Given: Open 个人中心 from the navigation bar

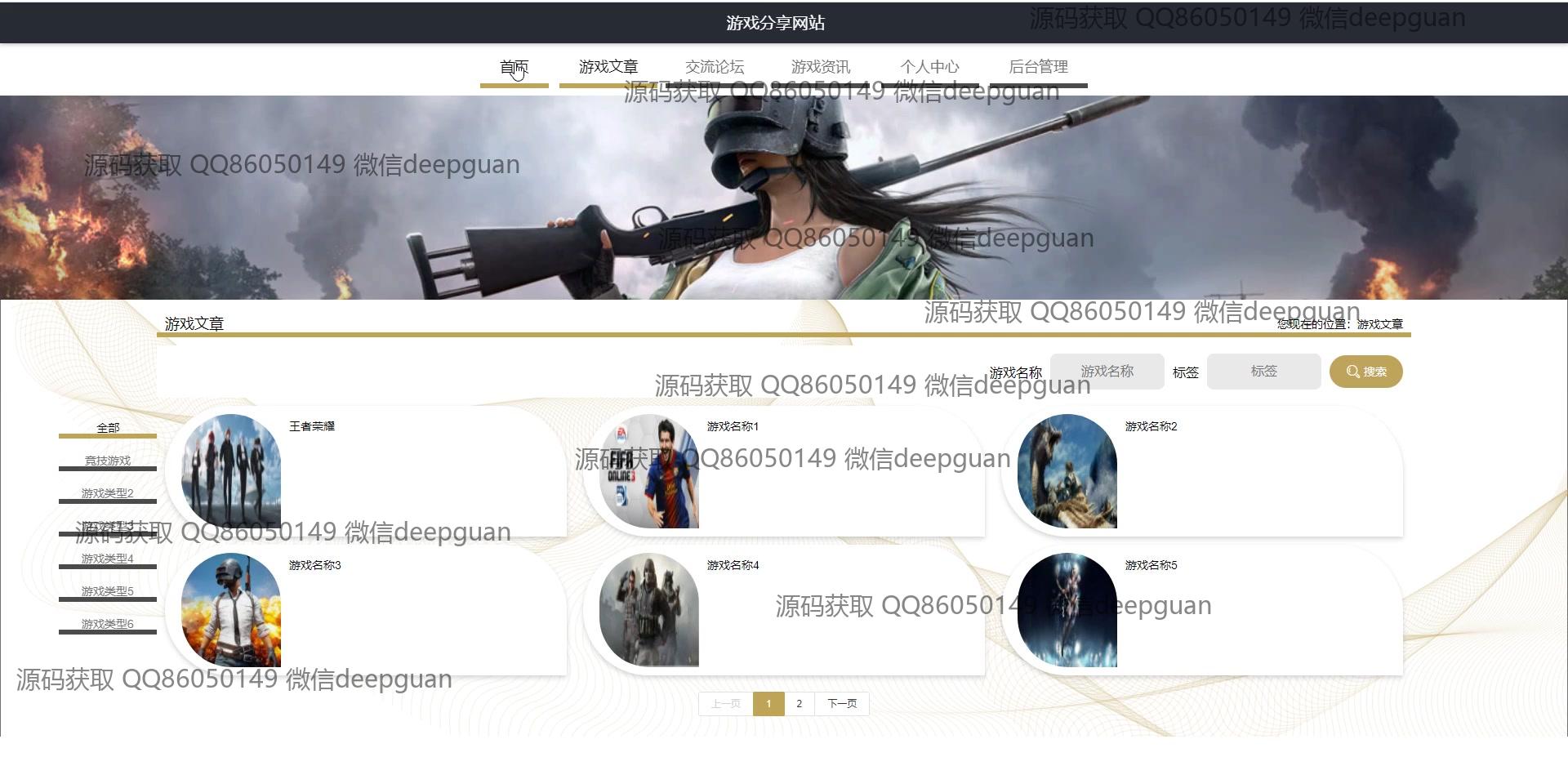Looking at the screenshot, I should coord(929,67).
